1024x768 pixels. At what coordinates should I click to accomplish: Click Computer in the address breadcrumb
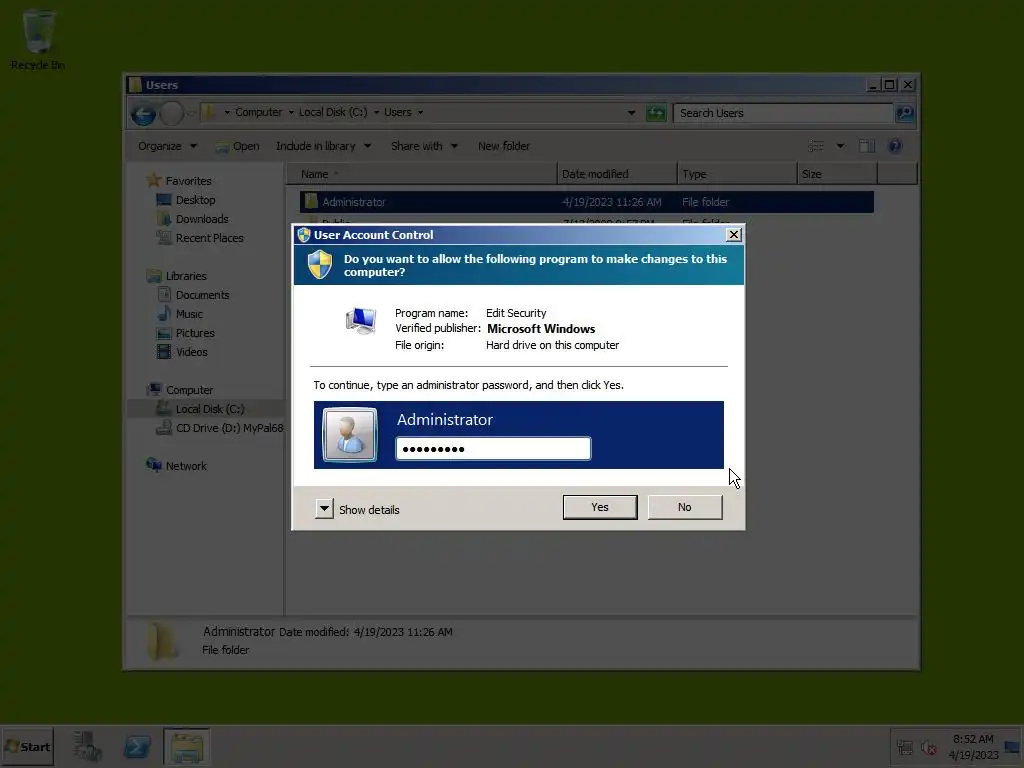(259, 112)
